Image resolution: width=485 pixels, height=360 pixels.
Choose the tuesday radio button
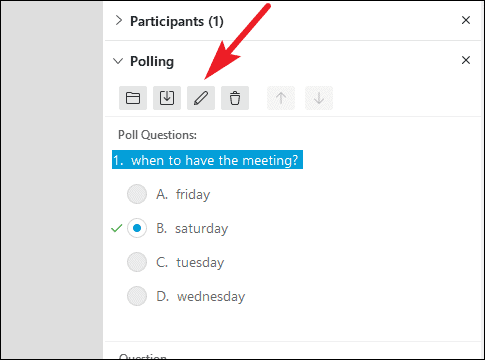[137, 262]
